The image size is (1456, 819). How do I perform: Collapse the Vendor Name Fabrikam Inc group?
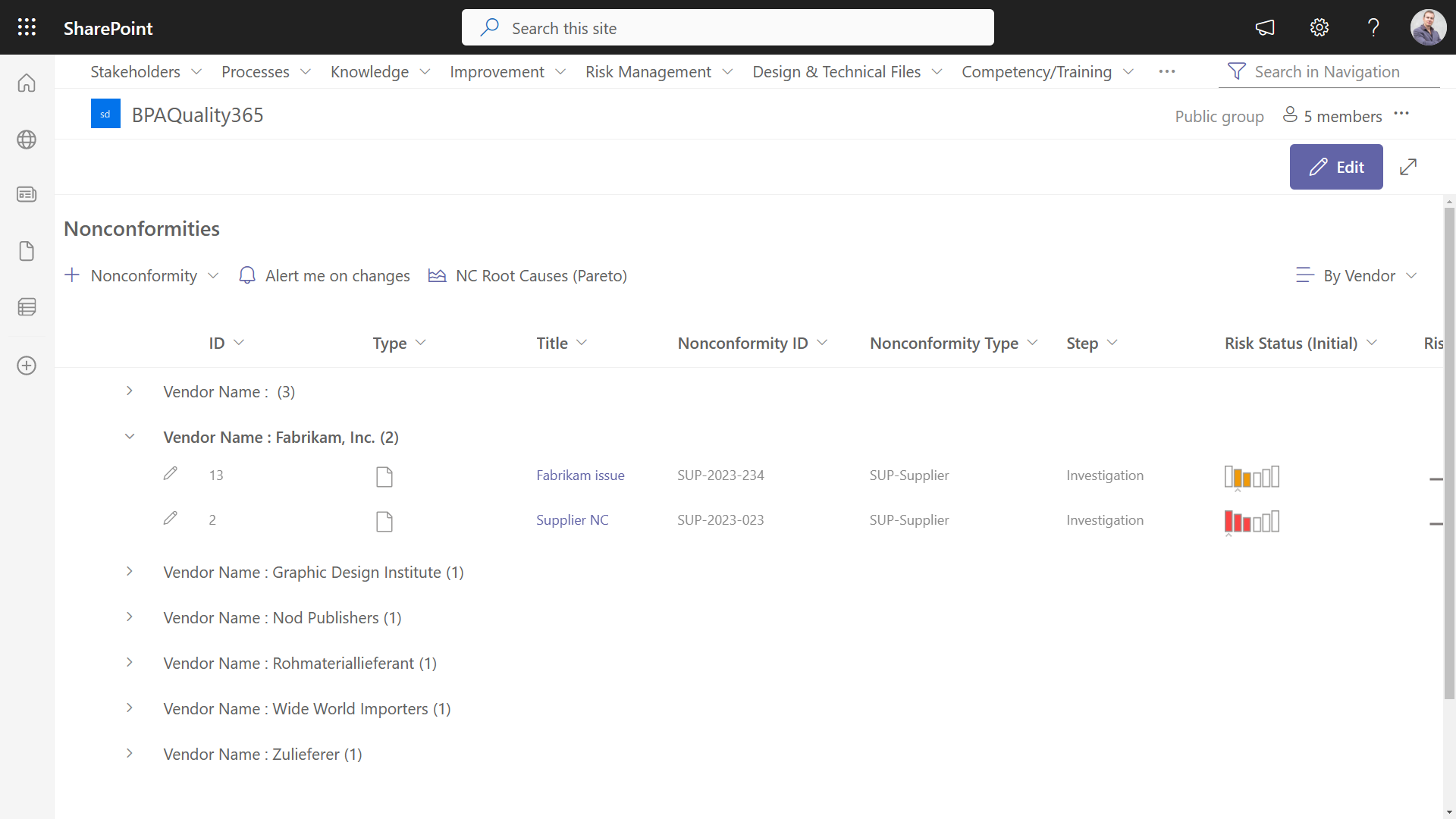[130, 437]
